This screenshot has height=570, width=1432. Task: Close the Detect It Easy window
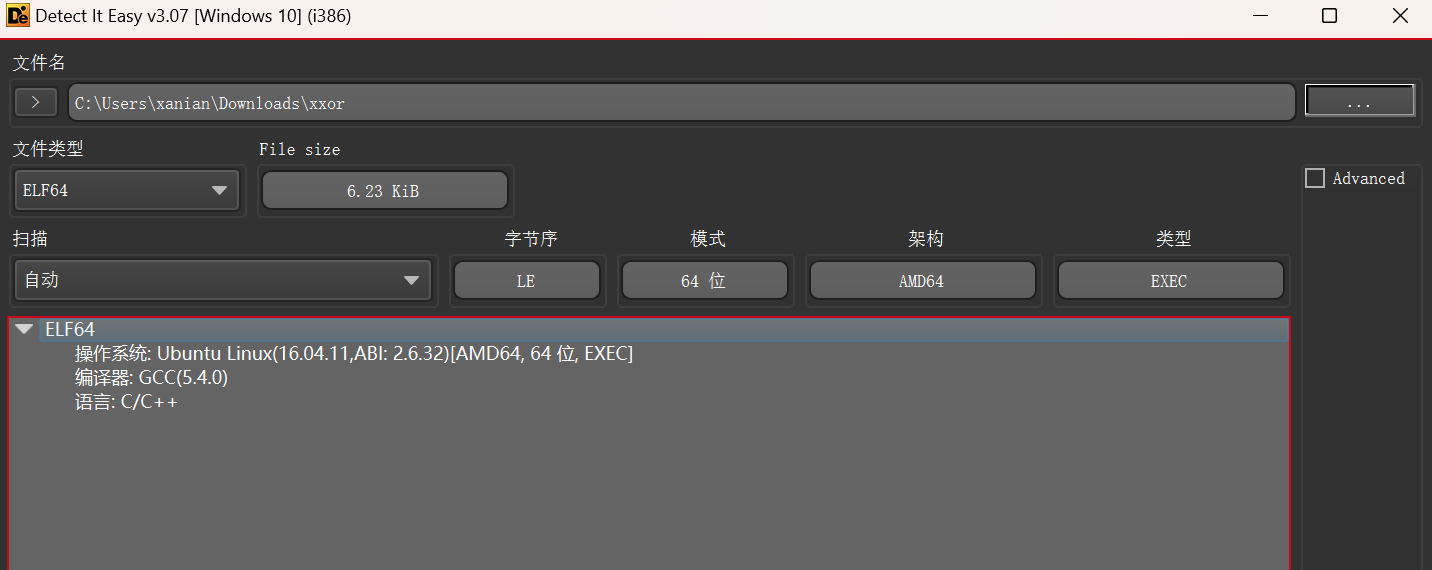[1399, 16]
